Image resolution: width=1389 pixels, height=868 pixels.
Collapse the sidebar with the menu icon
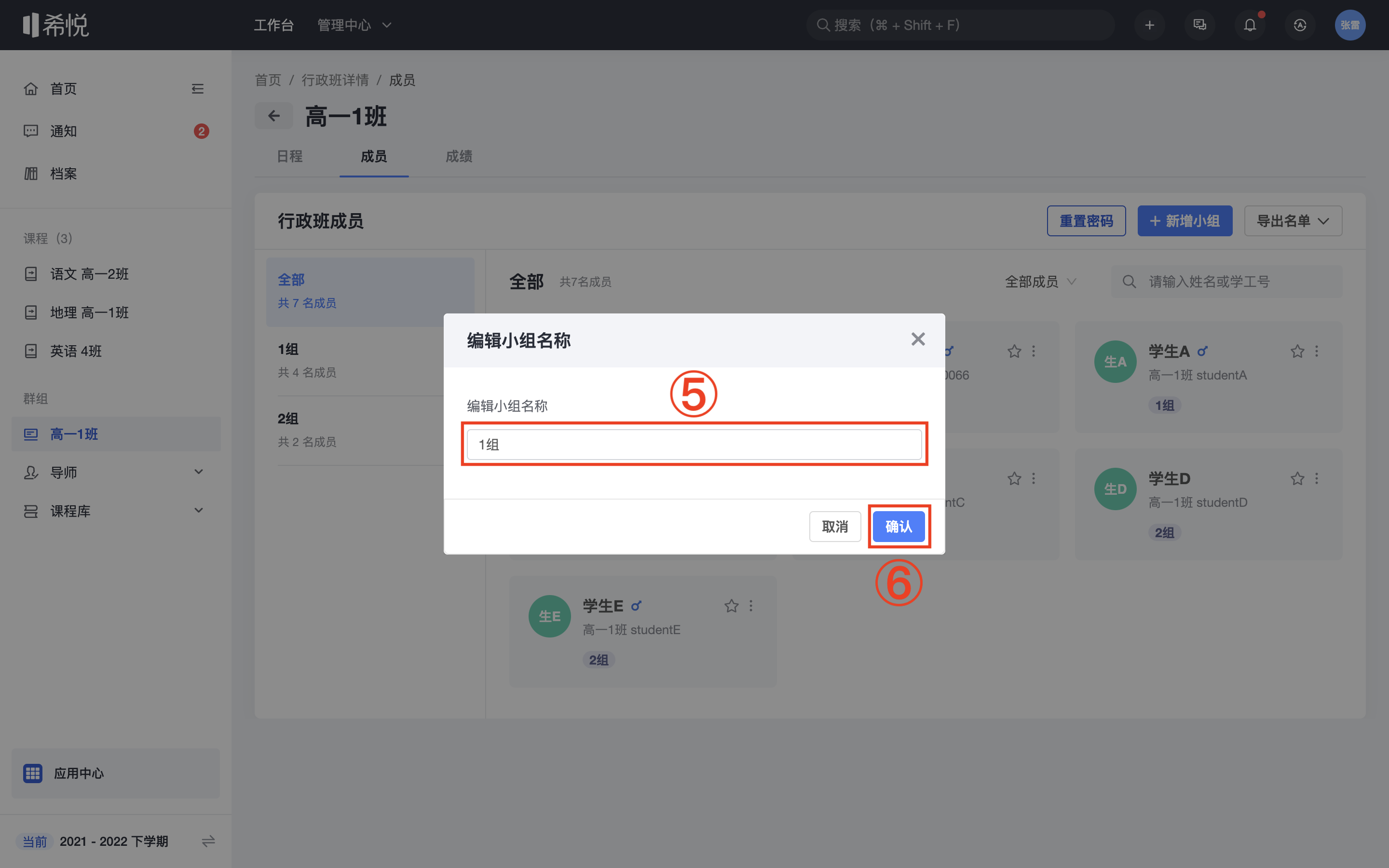[197, 88]
